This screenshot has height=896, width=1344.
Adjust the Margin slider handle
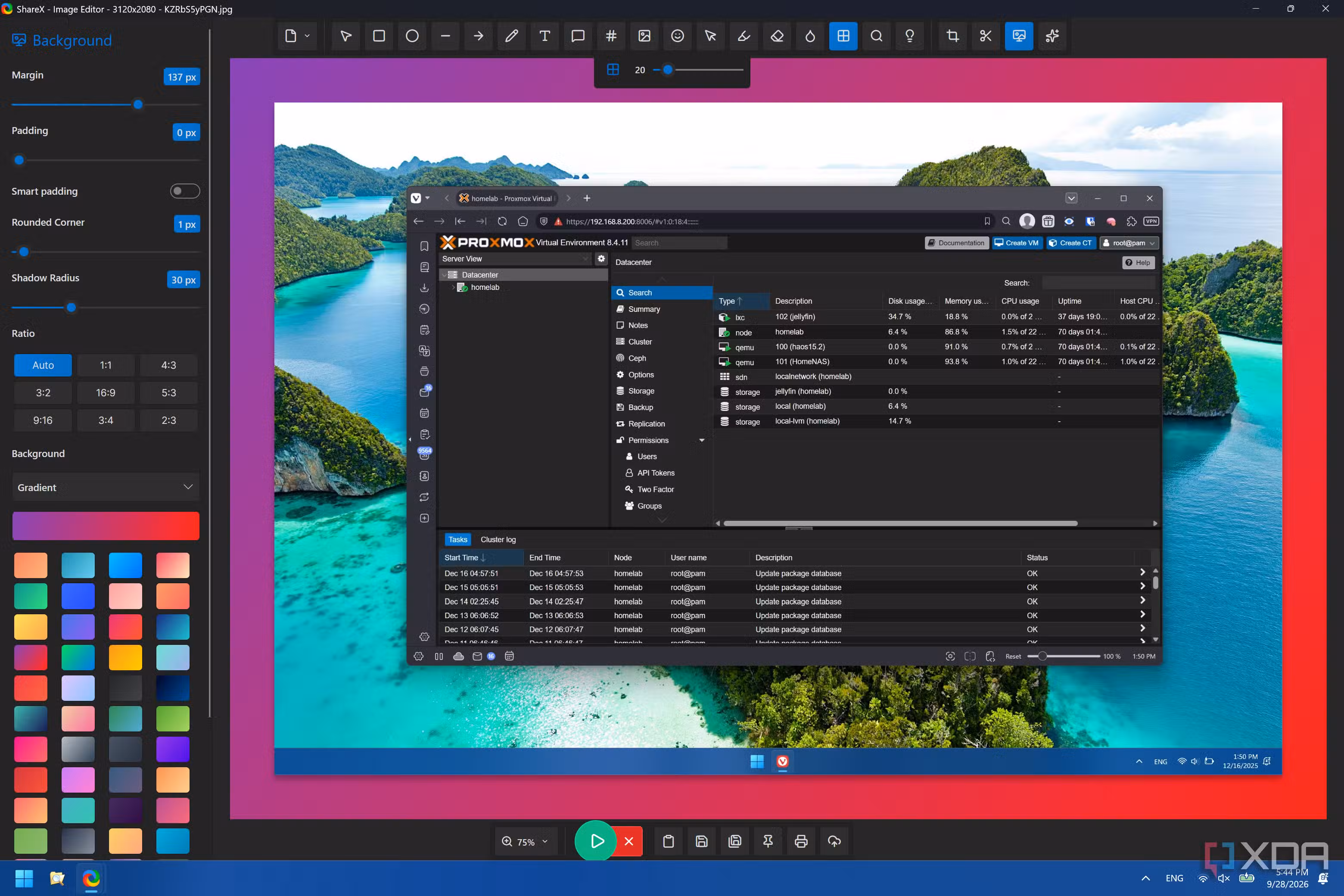point(138,105)
